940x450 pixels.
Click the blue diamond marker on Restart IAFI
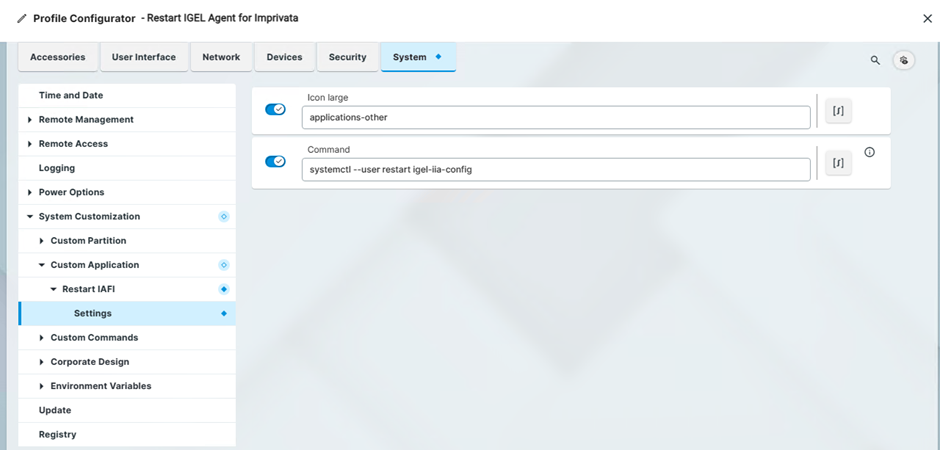(x=224, y=289)
